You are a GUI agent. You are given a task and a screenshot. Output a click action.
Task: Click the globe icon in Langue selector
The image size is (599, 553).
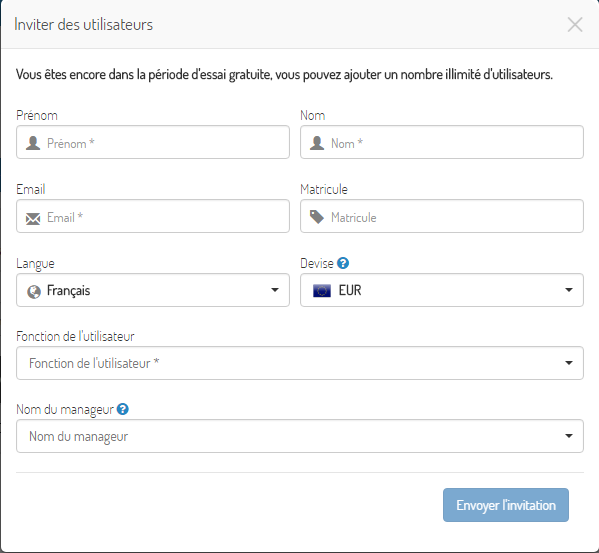click(x=34, y=292)
